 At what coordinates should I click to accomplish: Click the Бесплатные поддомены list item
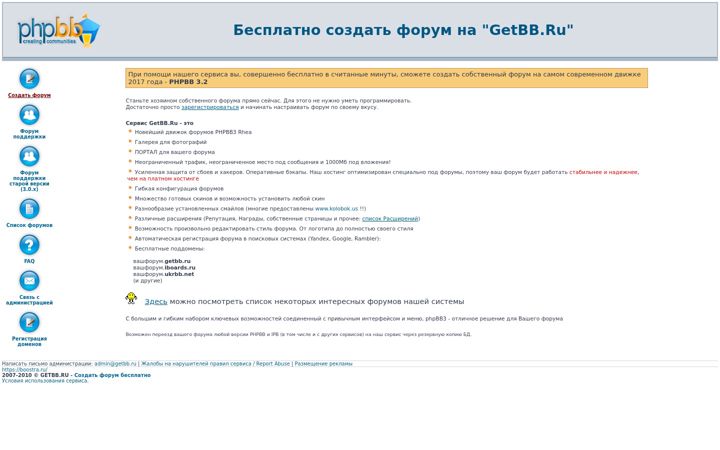click(x=169, y=248)
